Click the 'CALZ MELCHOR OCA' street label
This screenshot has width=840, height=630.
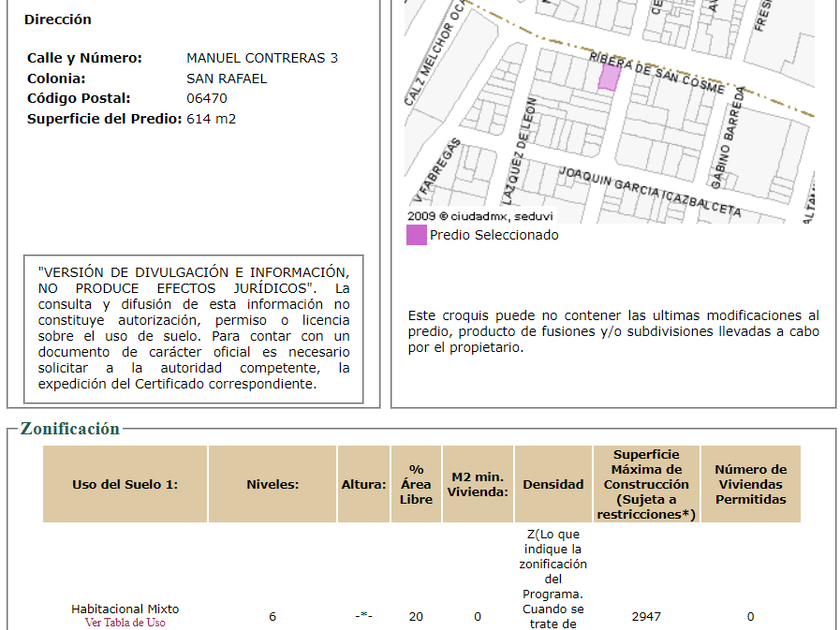pyautogui.click(x=436, y=54)
